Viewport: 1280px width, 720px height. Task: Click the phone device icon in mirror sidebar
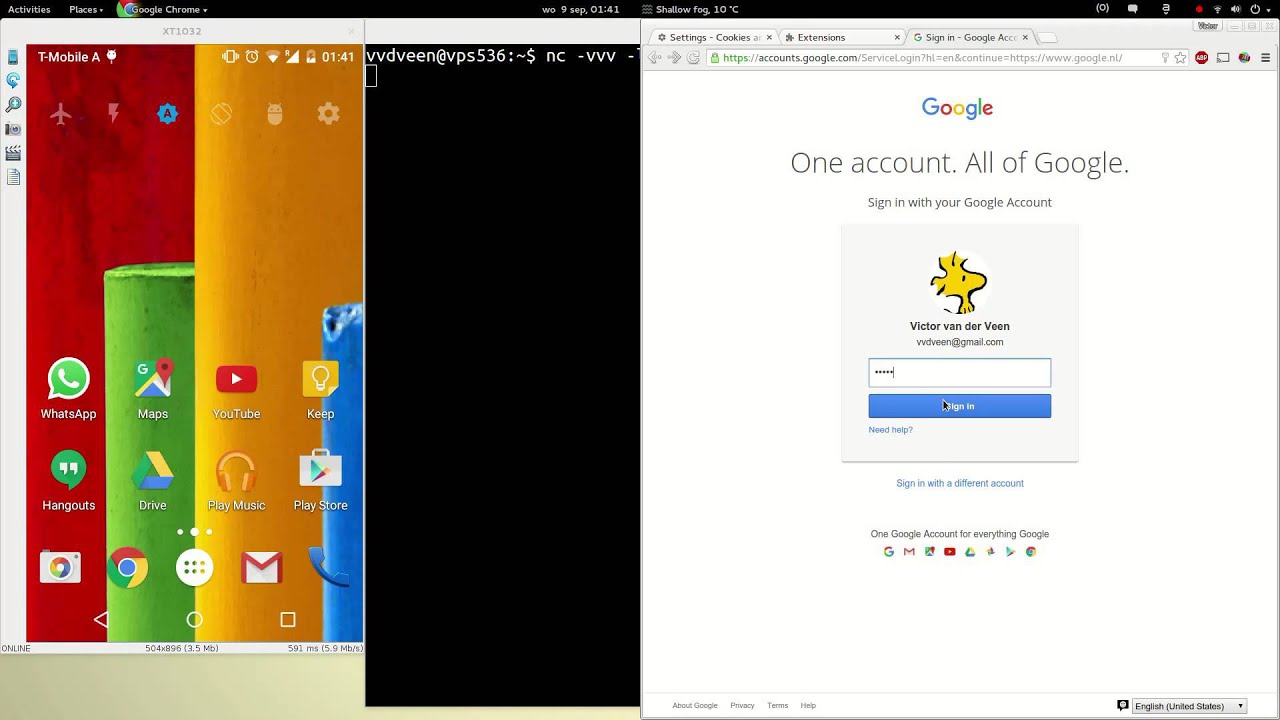[x=13, y=57]
